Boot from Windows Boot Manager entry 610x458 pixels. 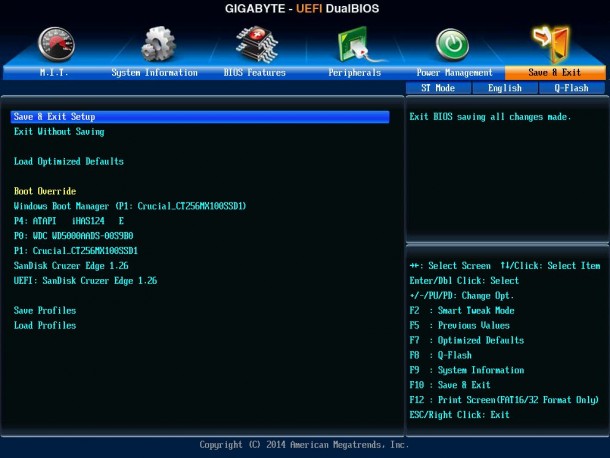click(x=130, y=206)
